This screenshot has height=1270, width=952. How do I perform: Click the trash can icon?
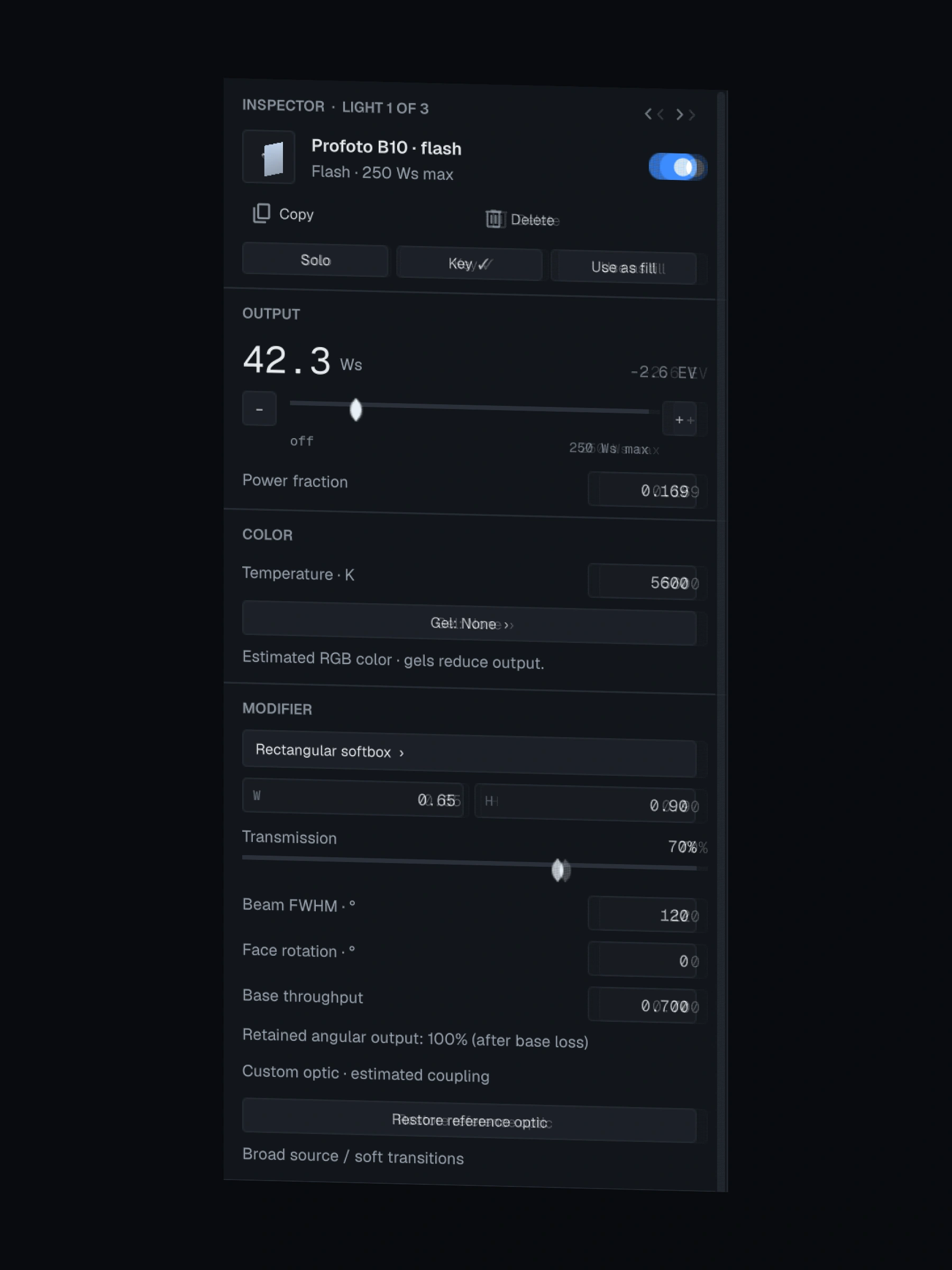tap(493, 219)
